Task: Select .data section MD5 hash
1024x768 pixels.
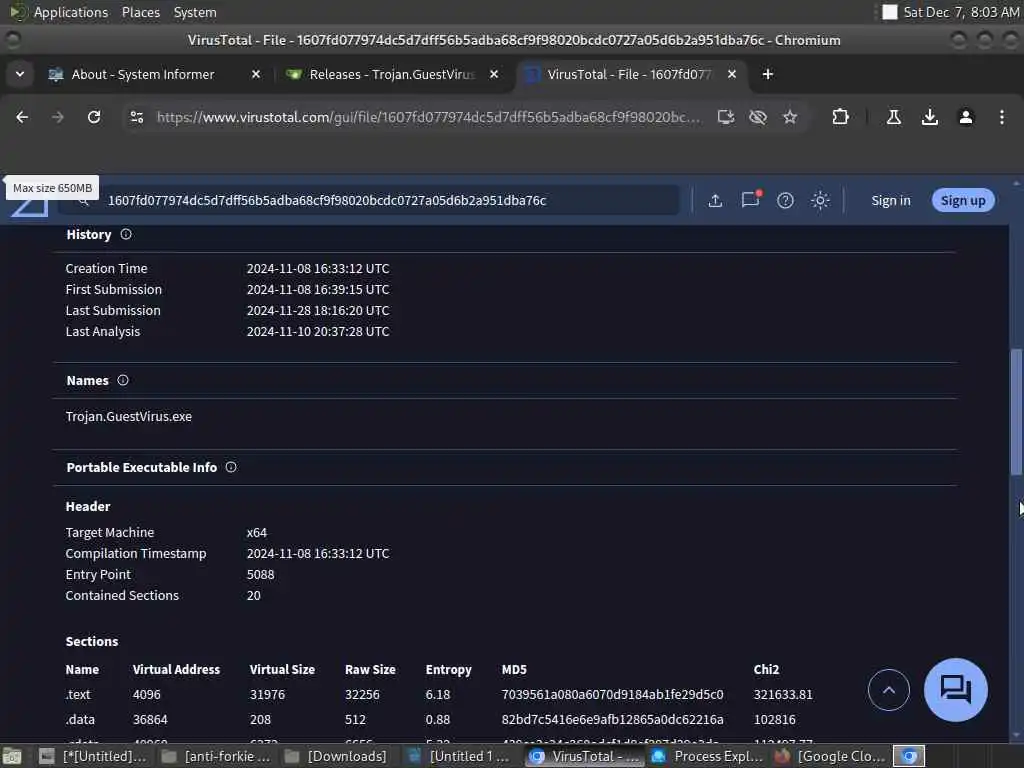Action: pos(612,719)
